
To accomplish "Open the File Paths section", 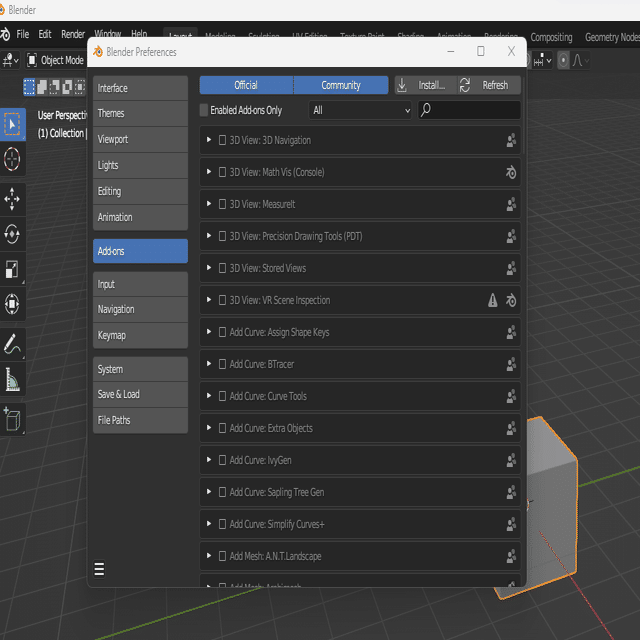I will point(140,420).
